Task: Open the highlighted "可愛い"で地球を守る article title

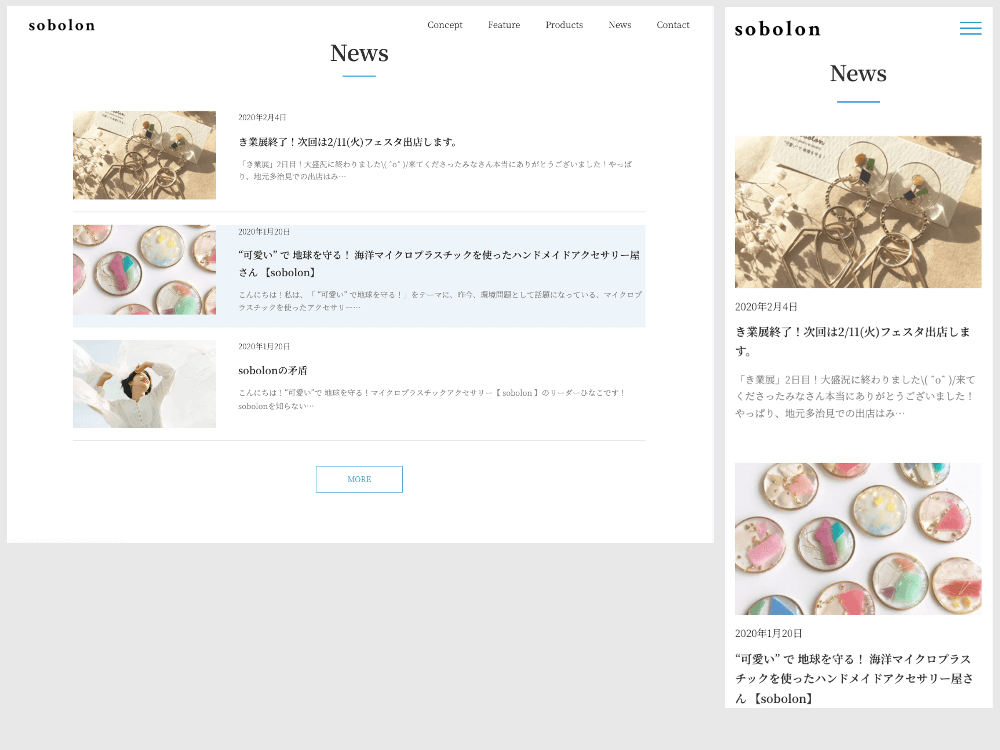Action: point(439,263)
